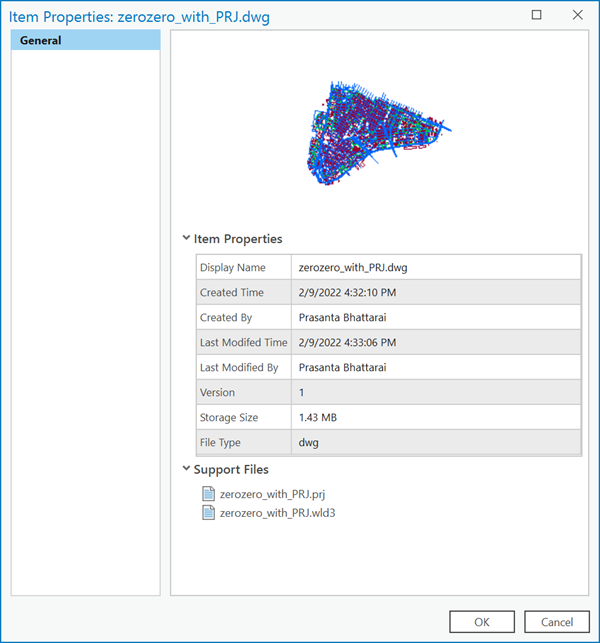Viewport: 600px width, 643px height.
Task: Click the Version value 1
Action: tap(301, 392)
